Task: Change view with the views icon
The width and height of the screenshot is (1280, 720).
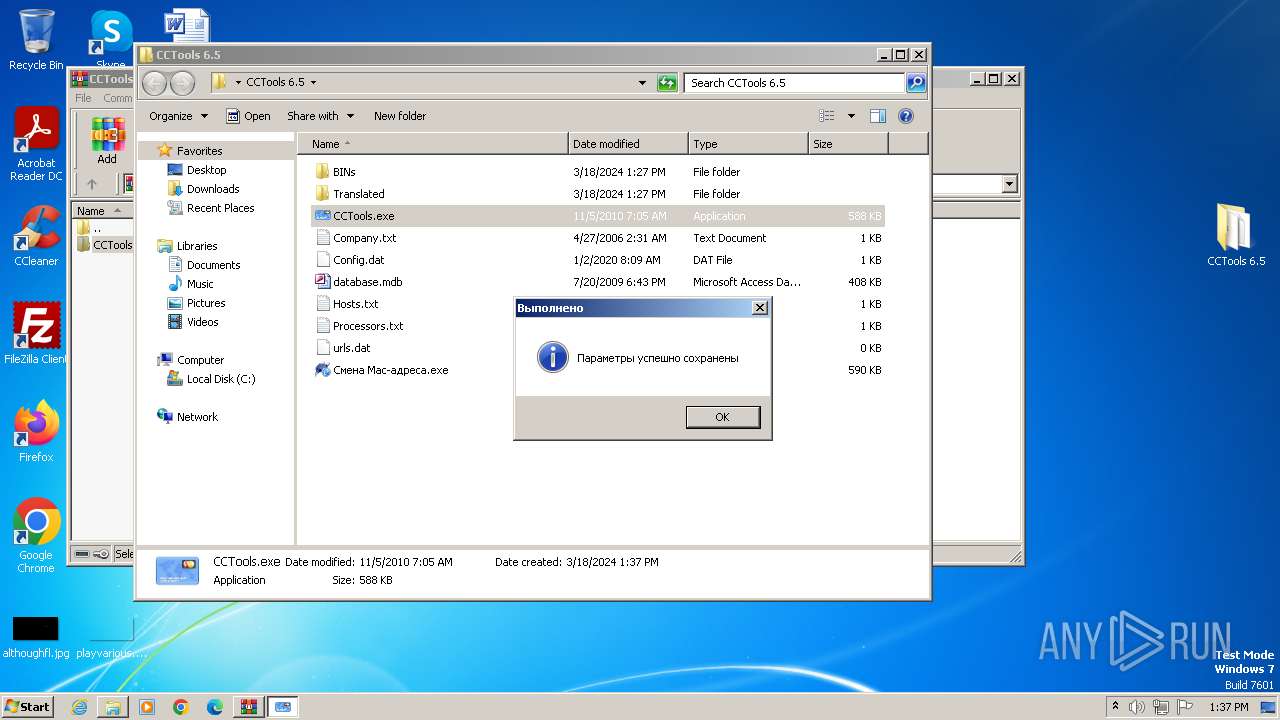Action: (x=826, y=116)
